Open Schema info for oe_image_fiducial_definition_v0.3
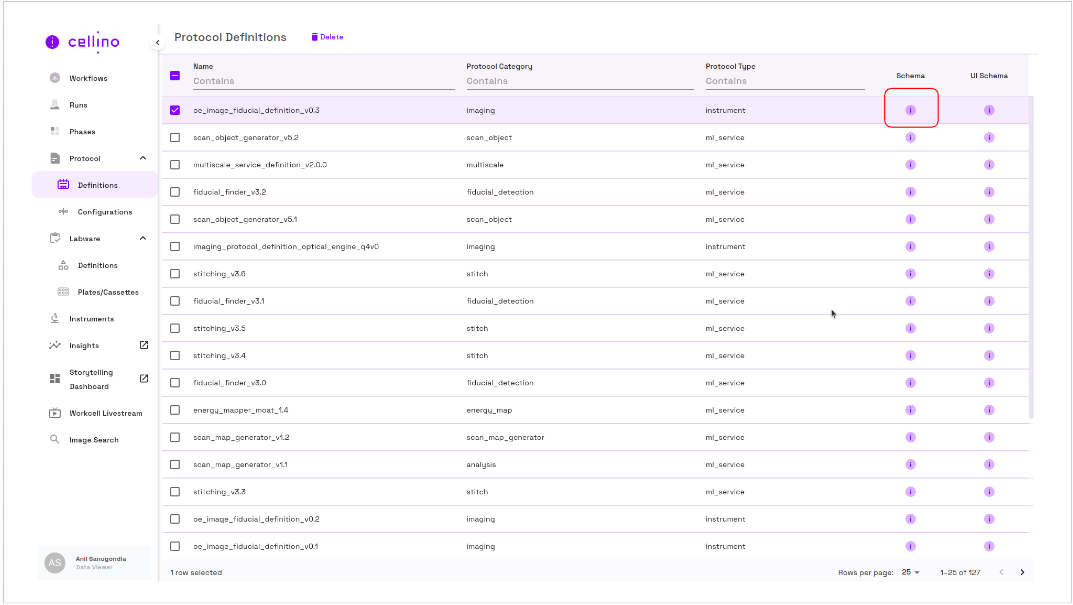 [910, 110]
